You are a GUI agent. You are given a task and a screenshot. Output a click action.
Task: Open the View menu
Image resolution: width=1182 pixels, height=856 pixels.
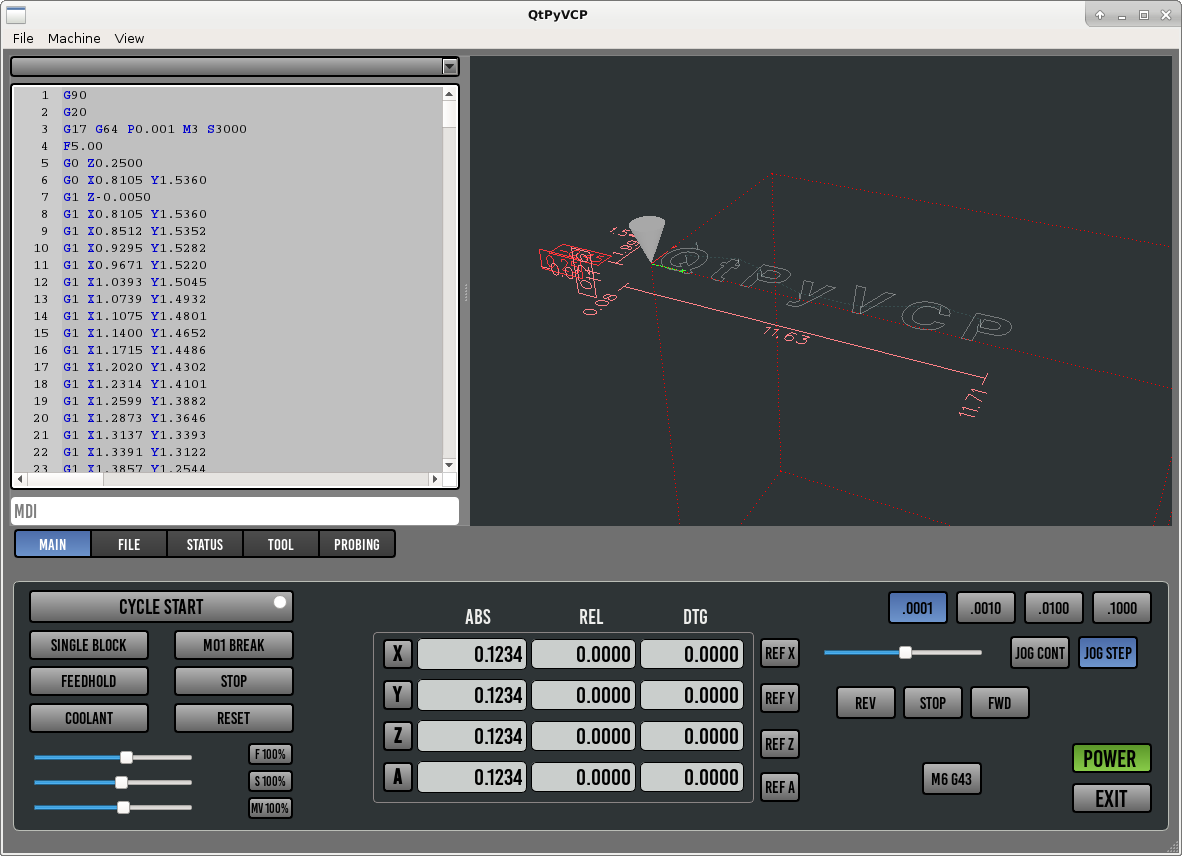tap(129, 38)
